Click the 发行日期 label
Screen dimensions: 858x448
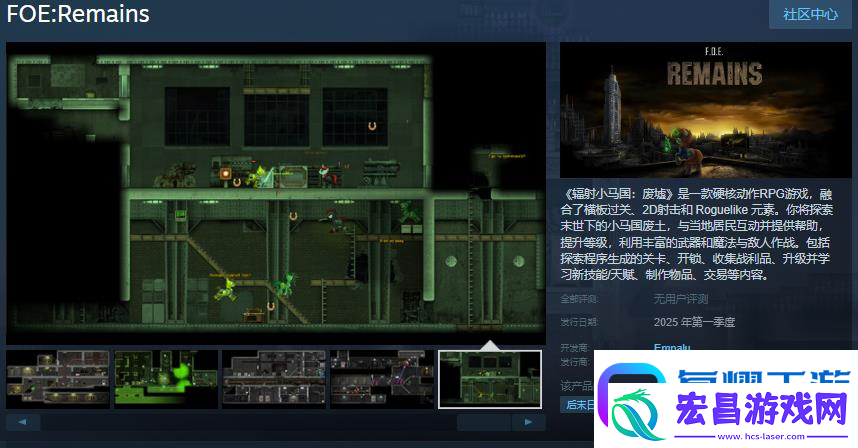(x=579, y=322)
